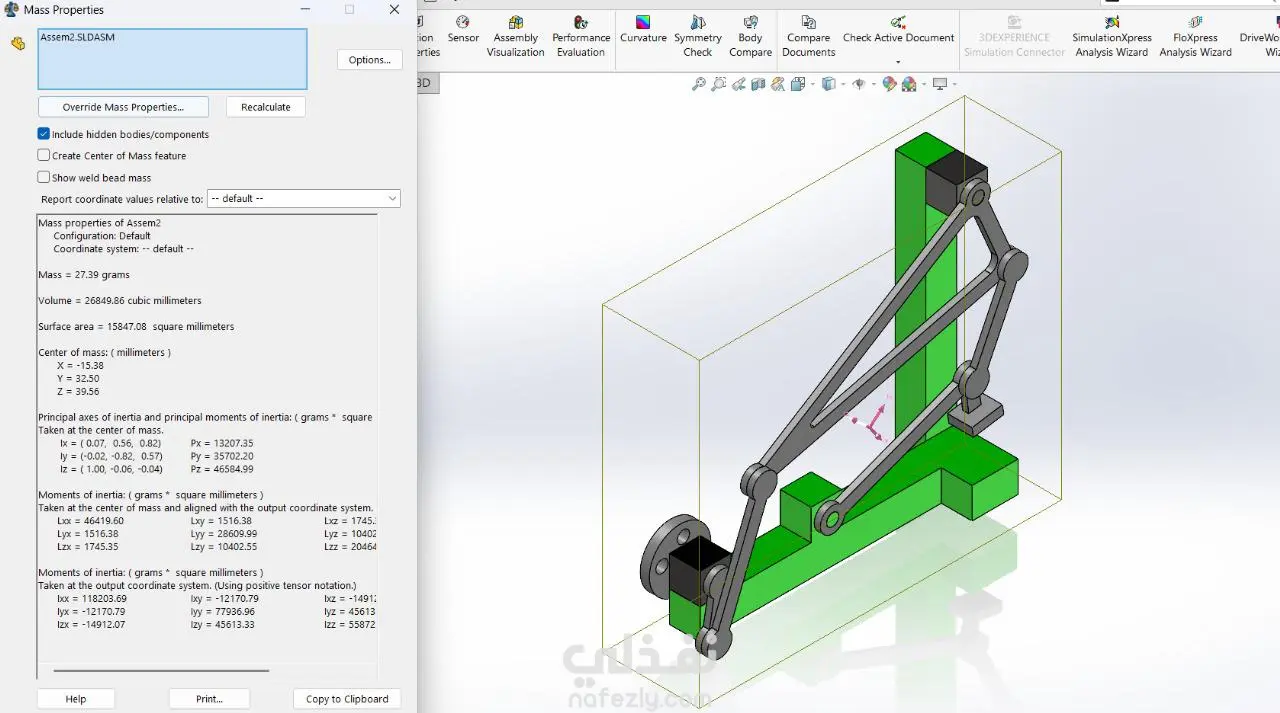Click center of mass 'X = -15.38' value
Image resolution: width=1280 pixels, height=713 pixels.
pos(80,366)
